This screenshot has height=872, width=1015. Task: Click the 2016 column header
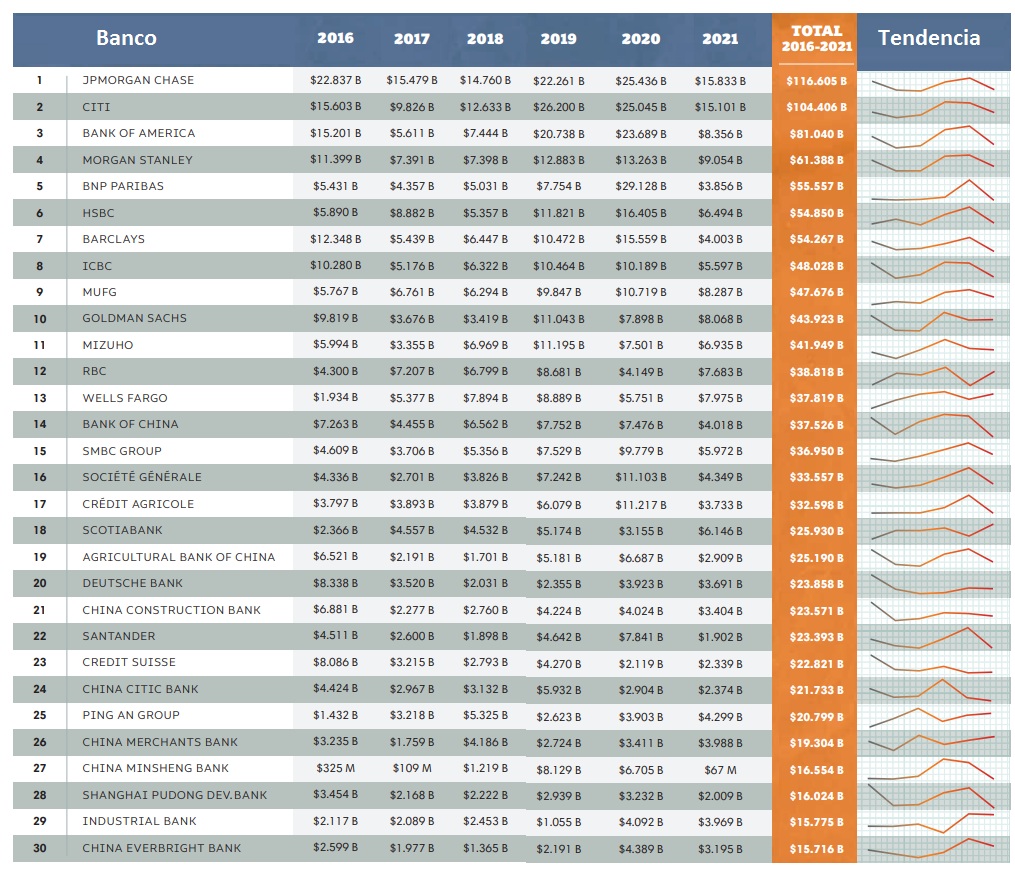335,39
